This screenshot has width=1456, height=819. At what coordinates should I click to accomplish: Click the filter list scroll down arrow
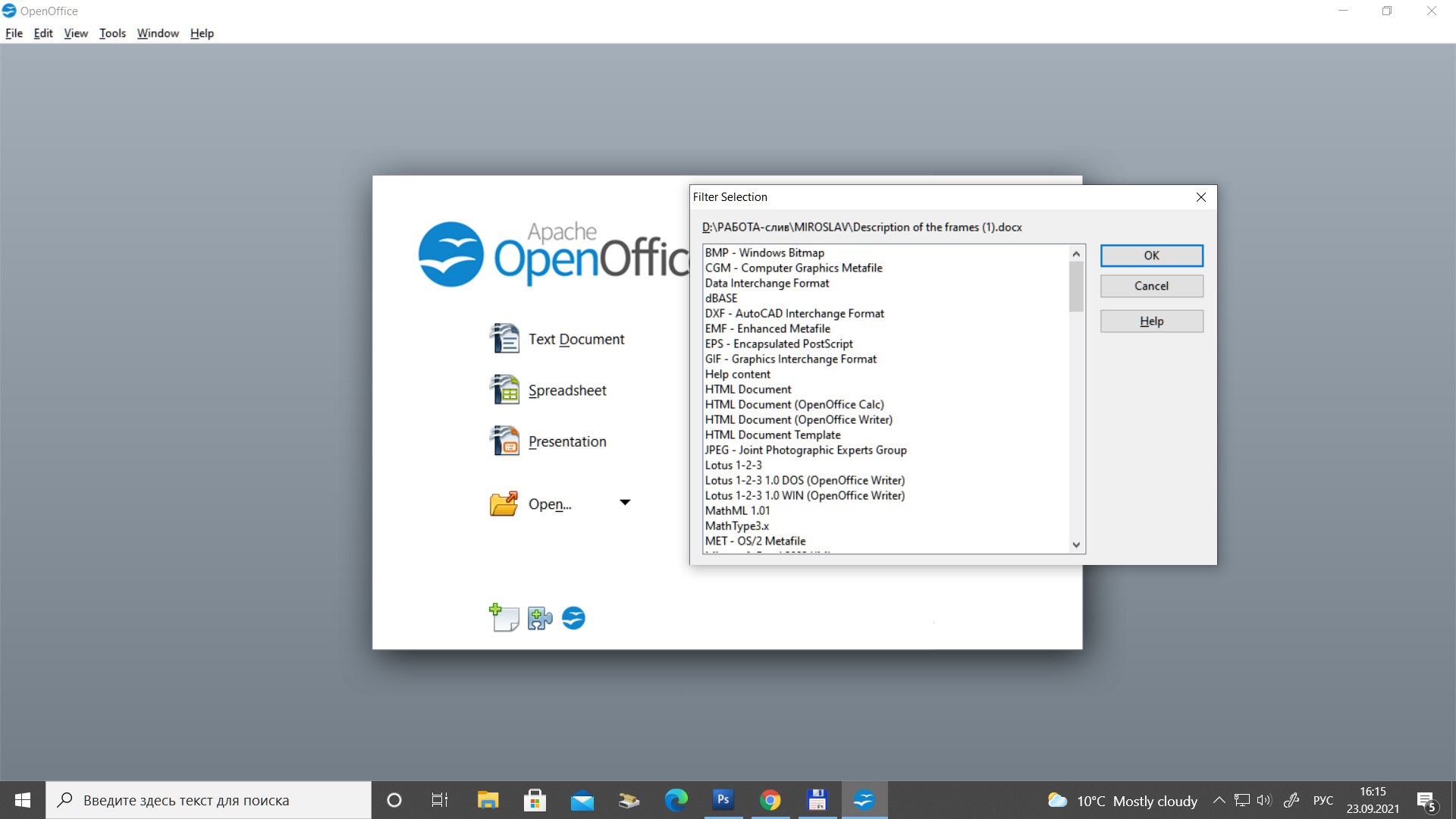tap(1076, 544)
